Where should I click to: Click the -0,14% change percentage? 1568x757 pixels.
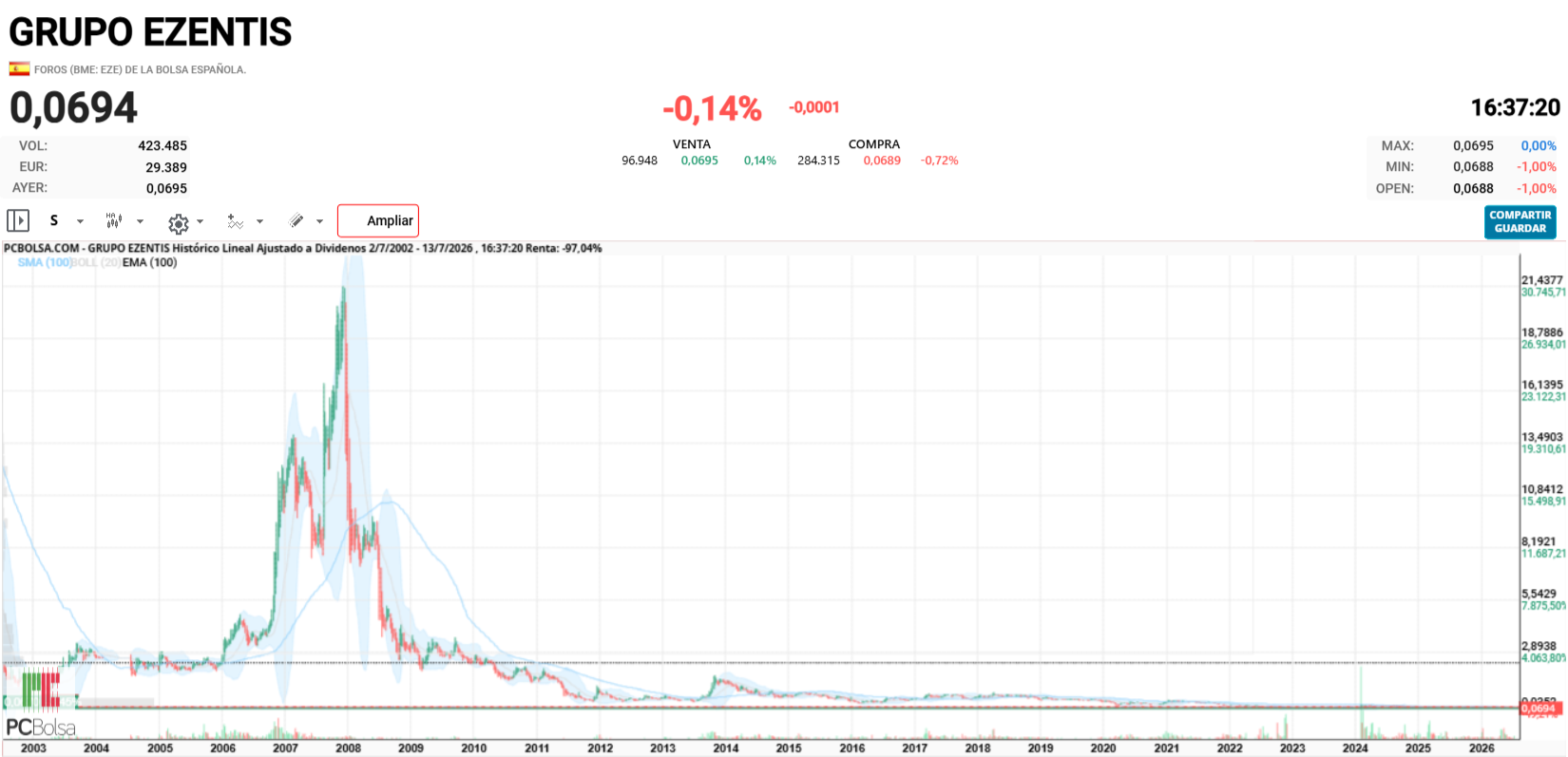(712, 108)
